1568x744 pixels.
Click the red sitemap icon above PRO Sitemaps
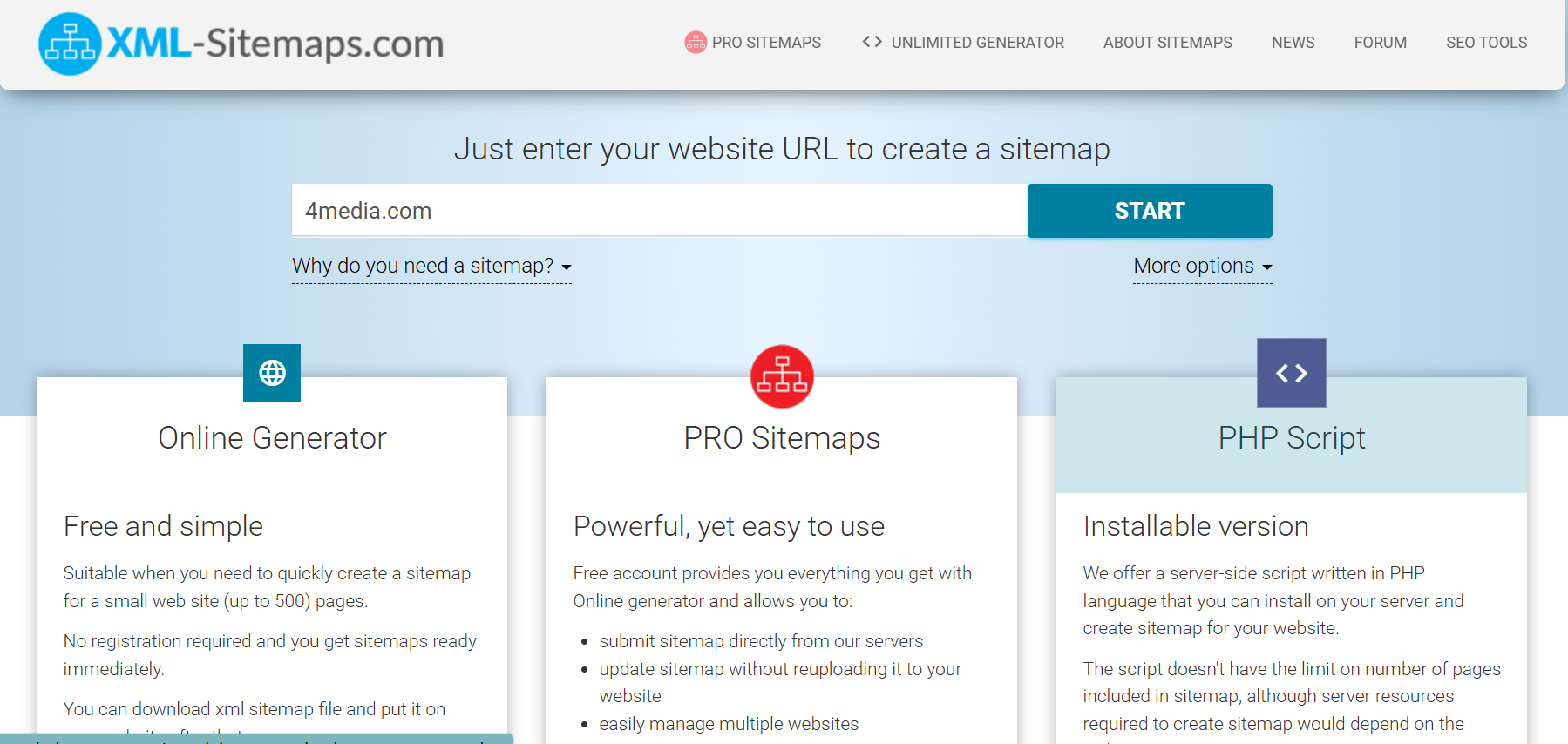(782, 376)
